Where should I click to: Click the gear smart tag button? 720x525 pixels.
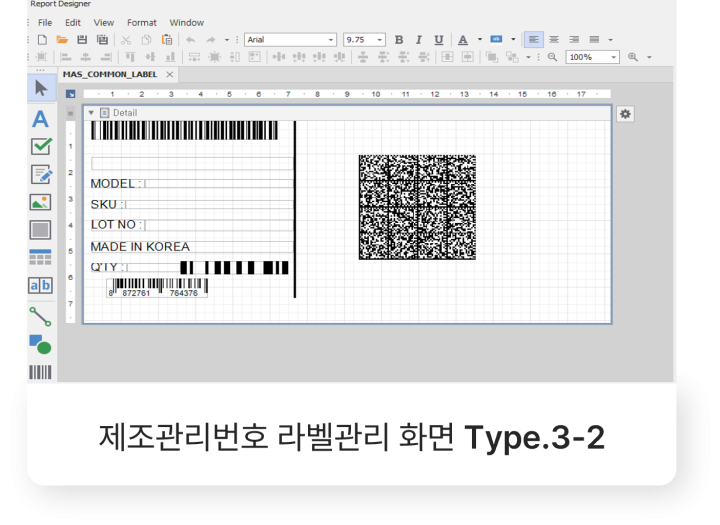pos(625,114)
